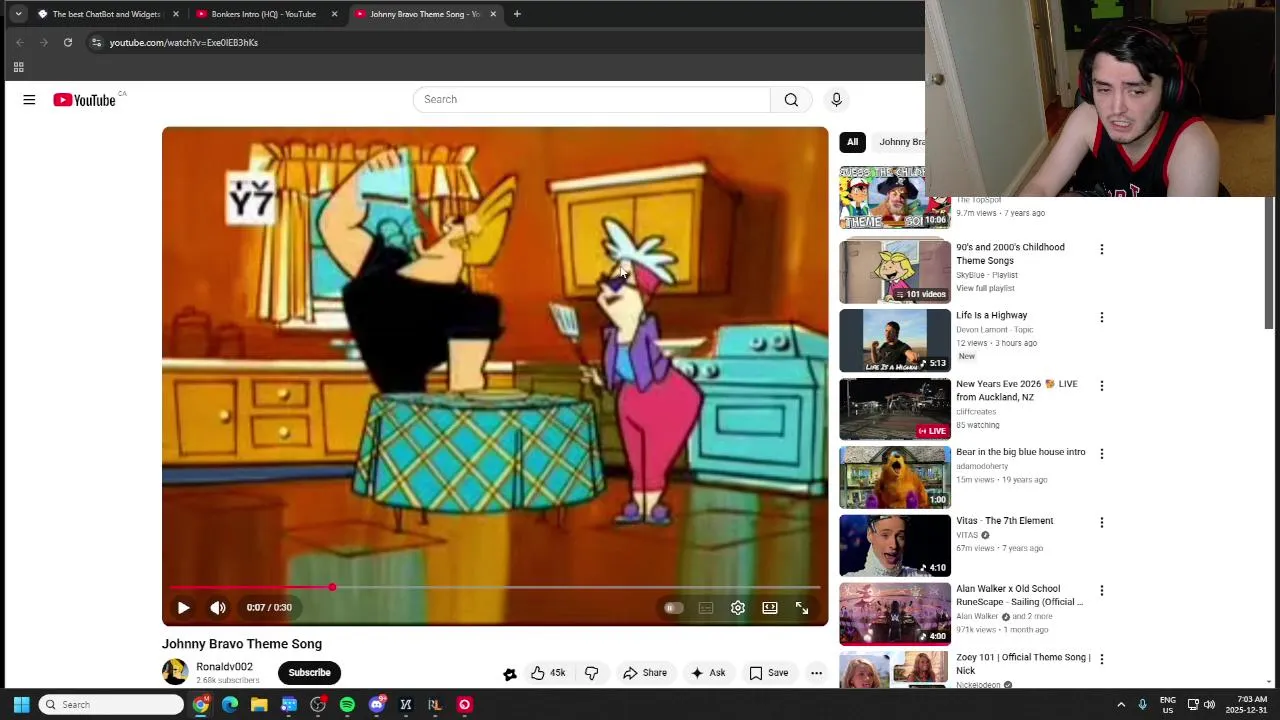Viewport: 1280px width, 720px height.
Task: Click the video progress bar scrubber
Action: (332, 587)
